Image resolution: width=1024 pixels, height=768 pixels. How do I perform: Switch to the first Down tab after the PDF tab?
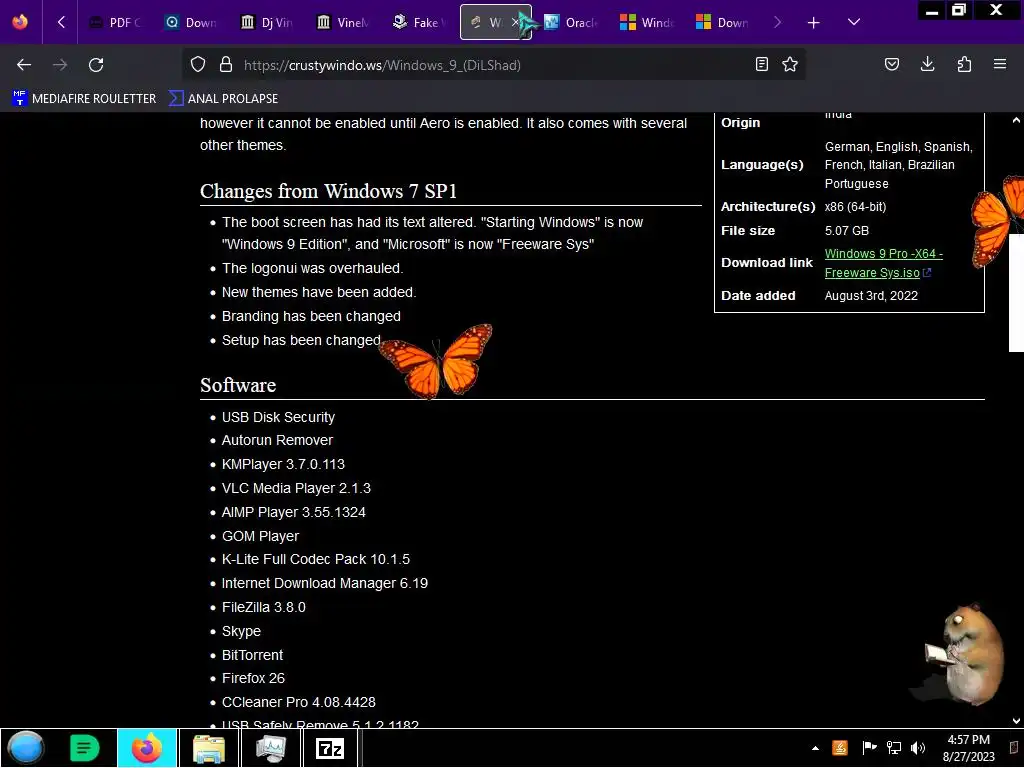190,22
